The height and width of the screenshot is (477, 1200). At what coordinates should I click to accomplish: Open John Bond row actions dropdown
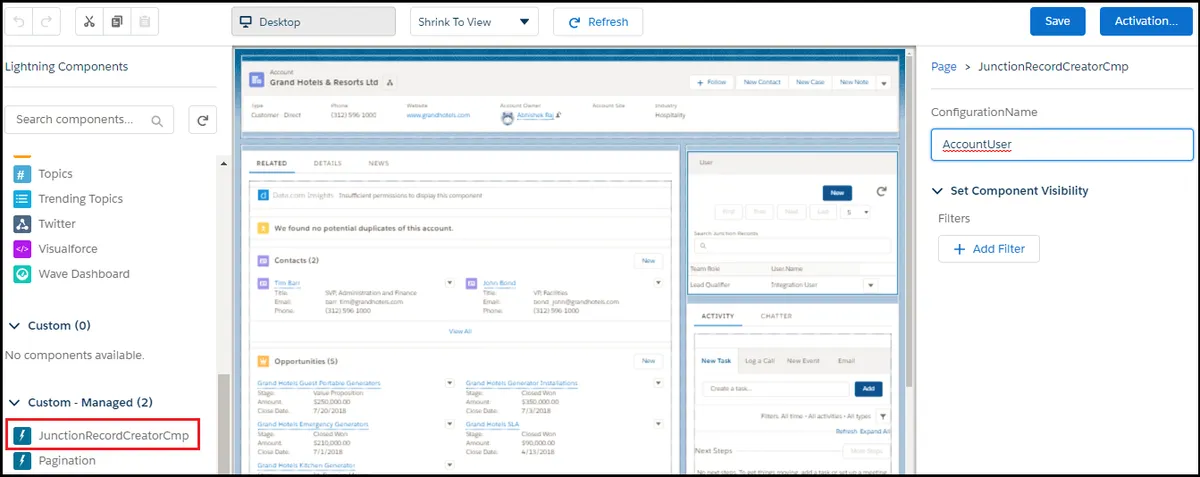coord(658,284)
